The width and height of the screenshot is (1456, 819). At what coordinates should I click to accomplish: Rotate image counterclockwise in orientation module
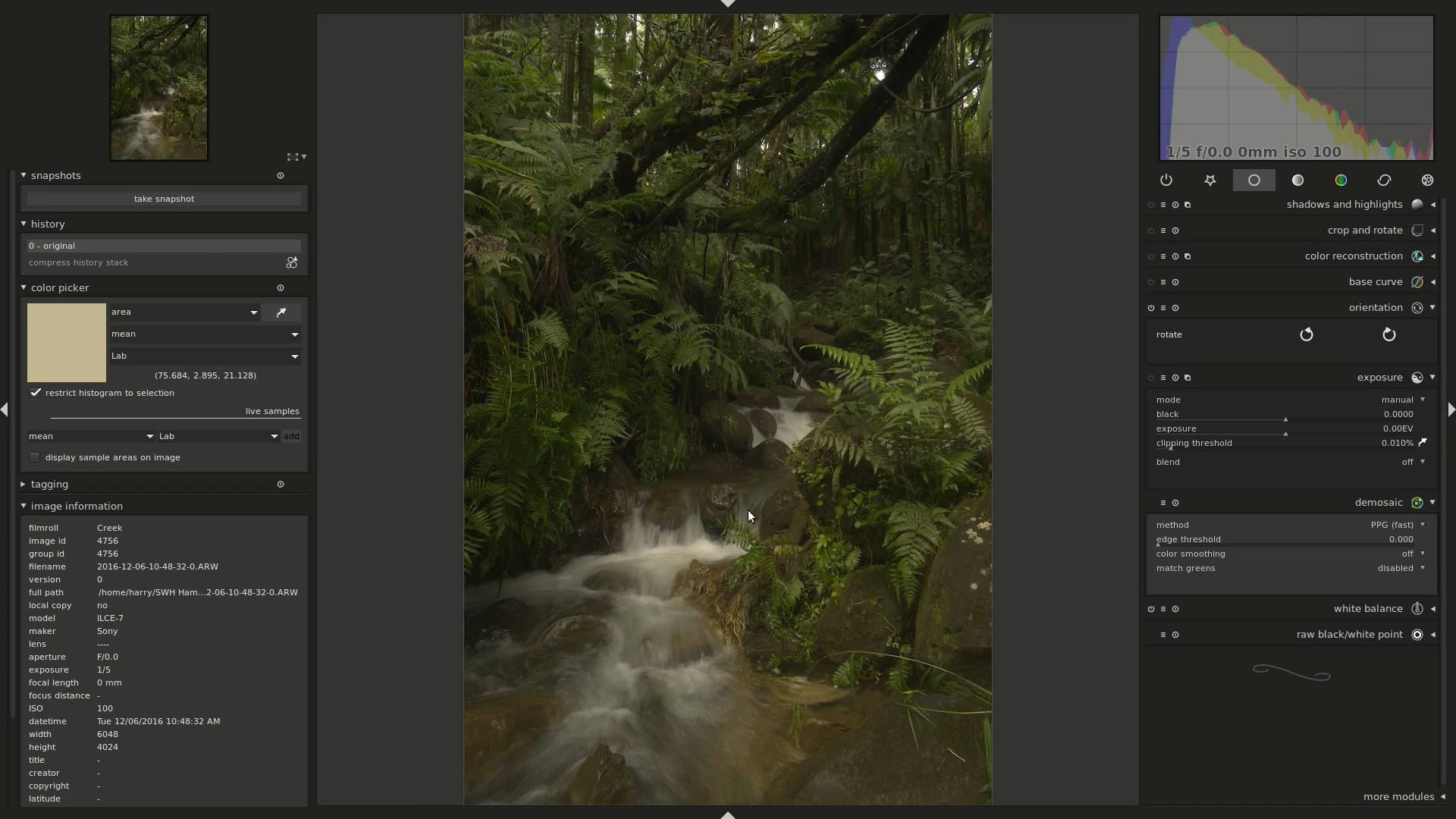coord(1306,334)
